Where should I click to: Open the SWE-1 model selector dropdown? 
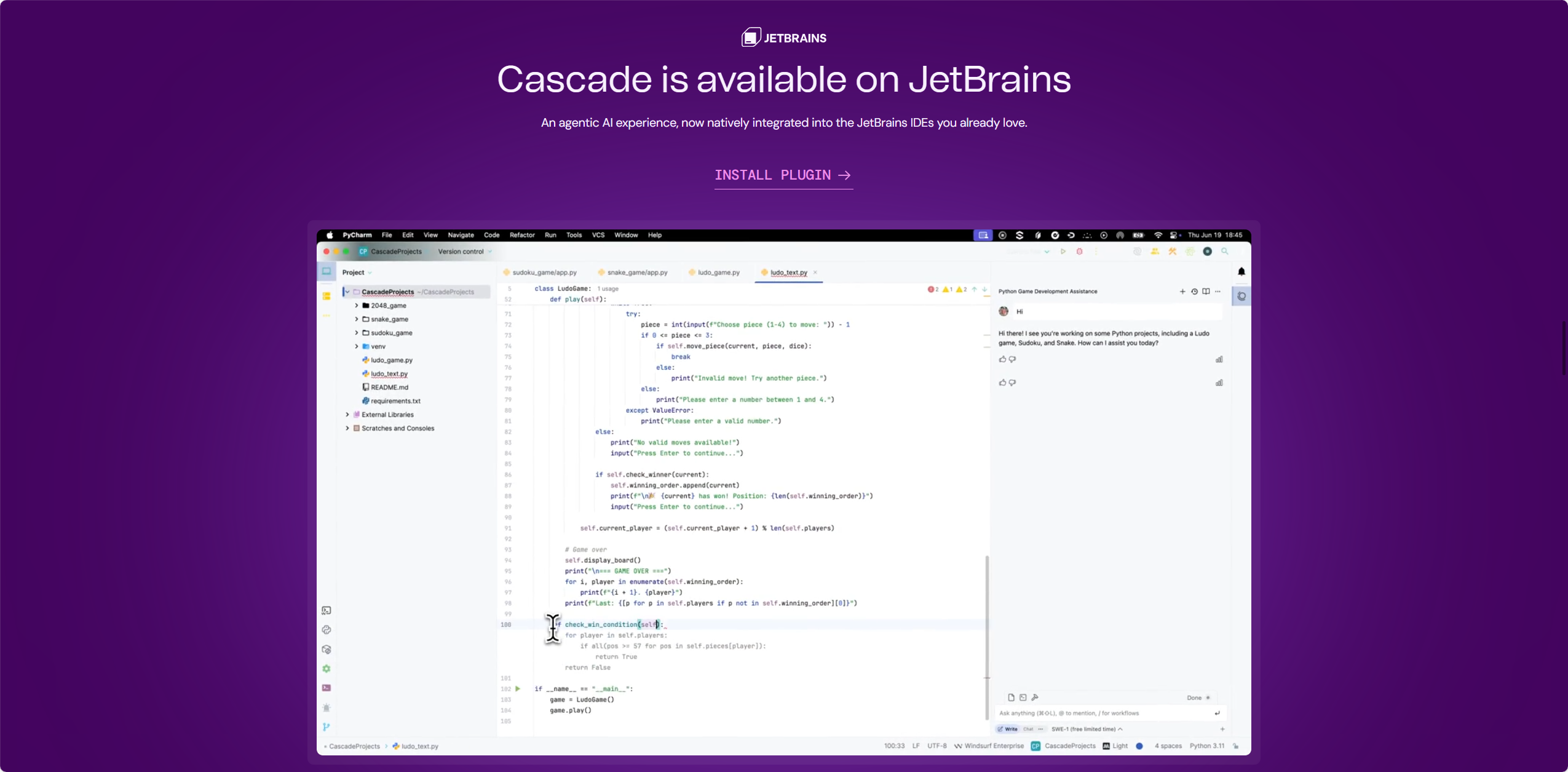[x=1087, y=729]
